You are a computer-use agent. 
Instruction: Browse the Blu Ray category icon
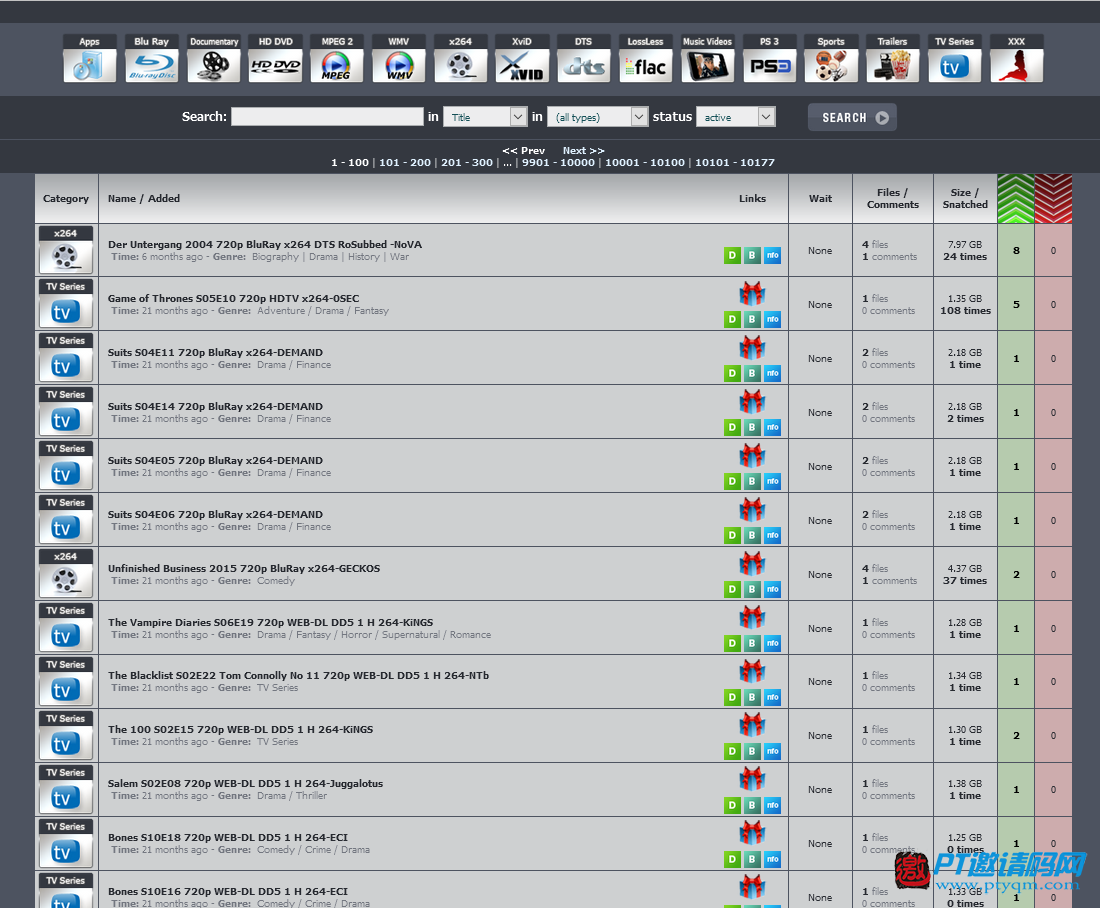click(x=152, y=58)
